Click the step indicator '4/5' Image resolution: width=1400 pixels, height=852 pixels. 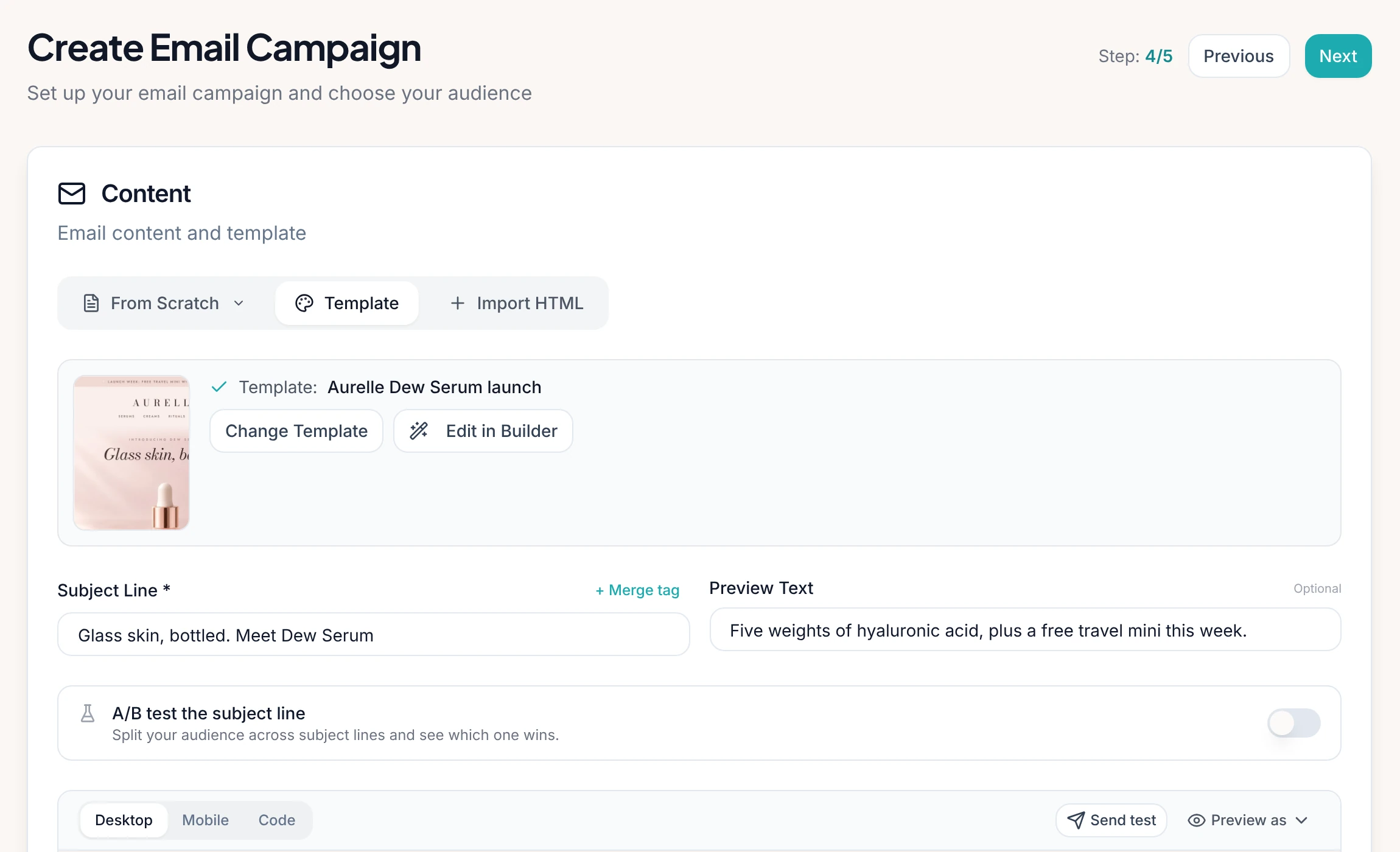click(x=1158, y=56)
